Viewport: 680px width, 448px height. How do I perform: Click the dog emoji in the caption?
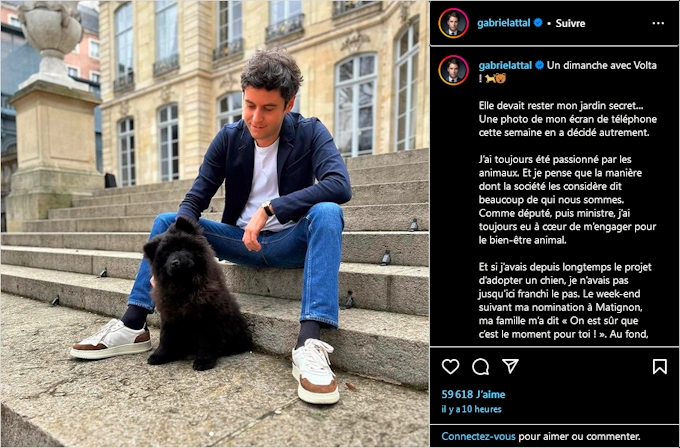pos(490,78)
